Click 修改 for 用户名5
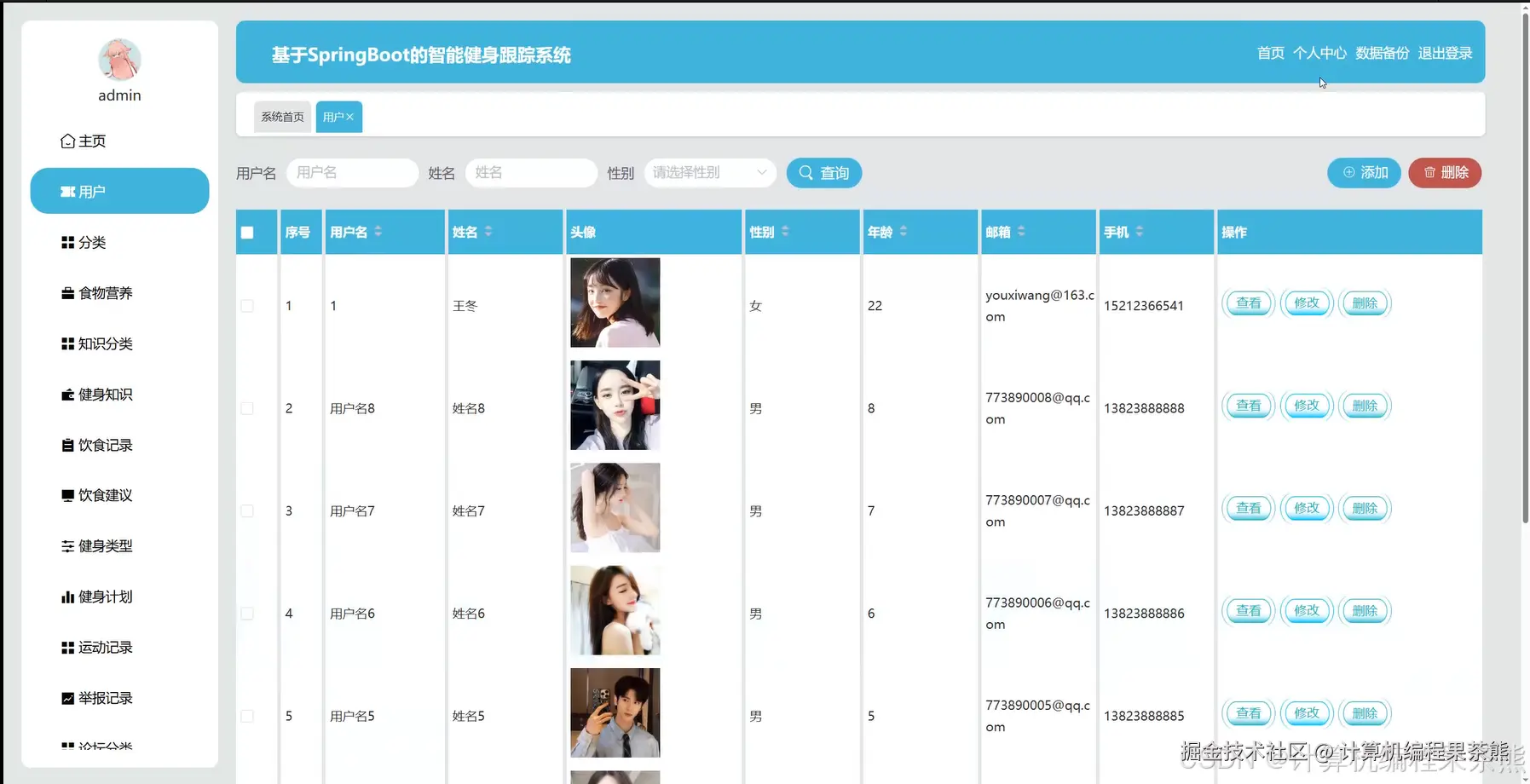The width and height of the screenshot is (1530, 784). [1307, 713]
